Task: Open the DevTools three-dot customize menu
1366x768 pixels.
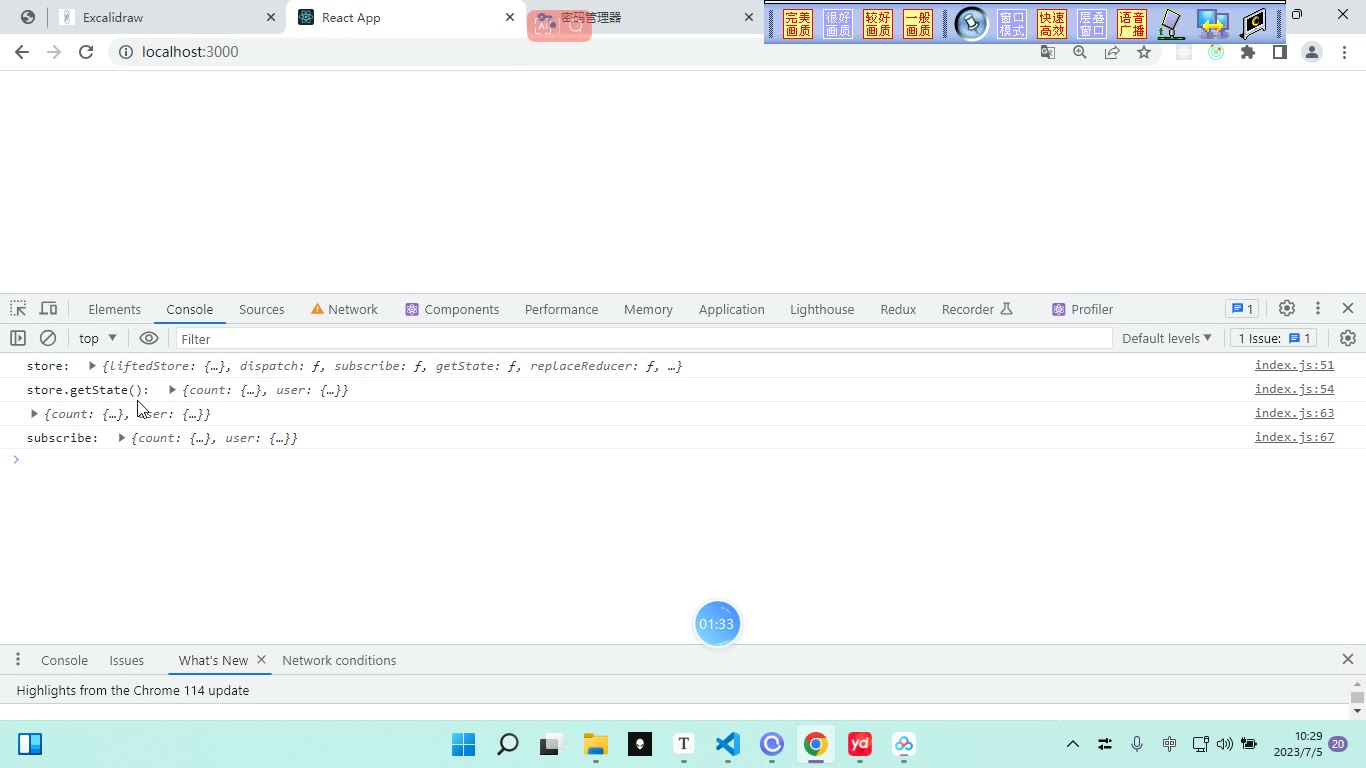Action: pyautogui.click(x=1318, y=308)
